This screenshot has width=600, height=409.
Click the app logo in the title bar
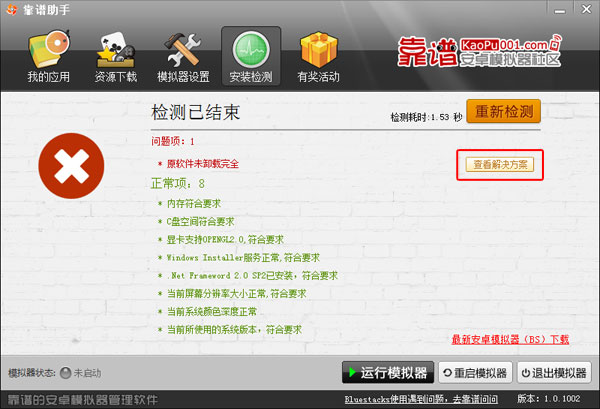pyautogui.click(x=12, y=9)
